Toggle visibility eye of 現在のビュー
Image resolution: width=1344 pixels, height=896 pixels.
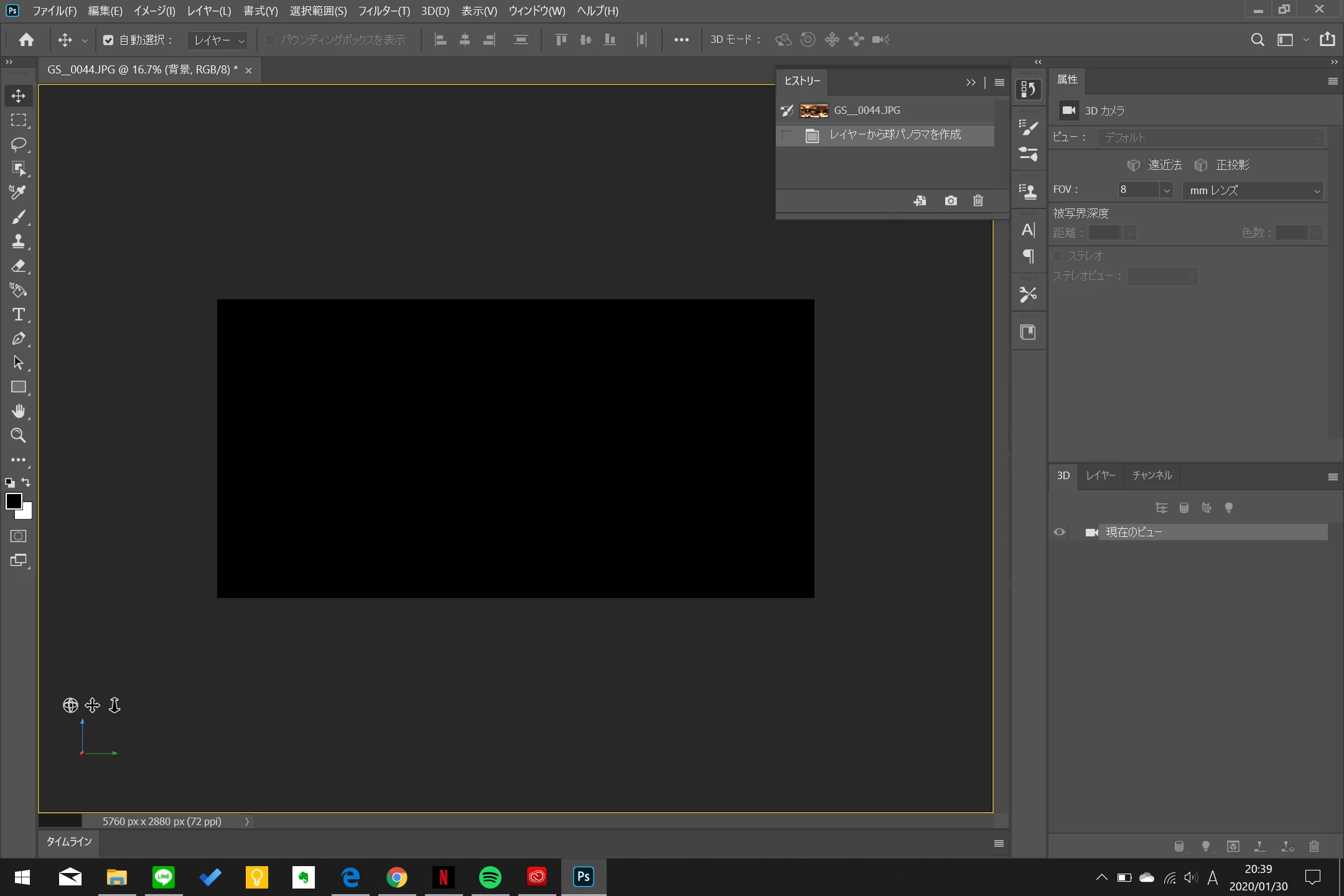(1059, 532)
